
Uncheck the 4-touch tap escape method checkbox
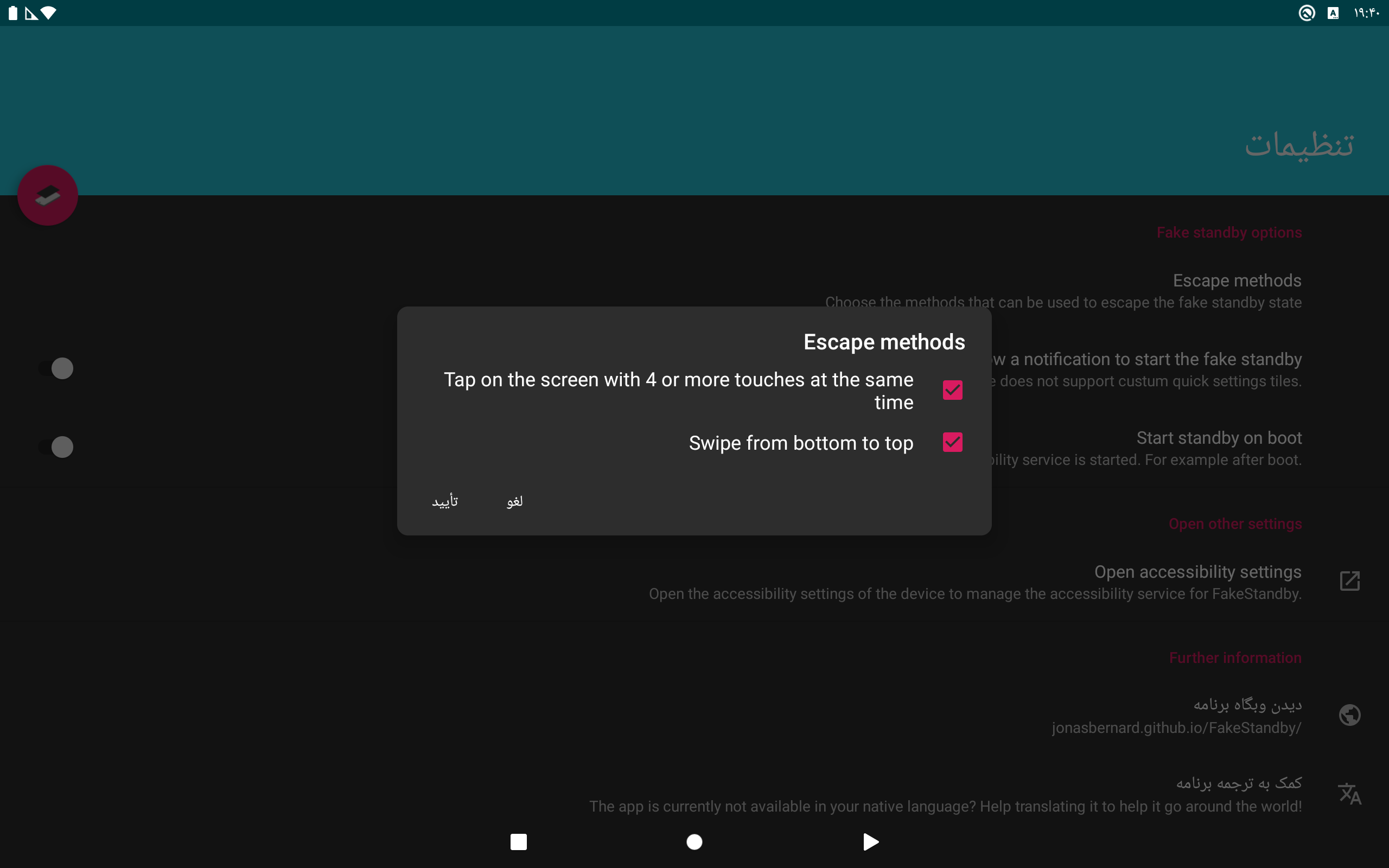click(x=952, y=391)
